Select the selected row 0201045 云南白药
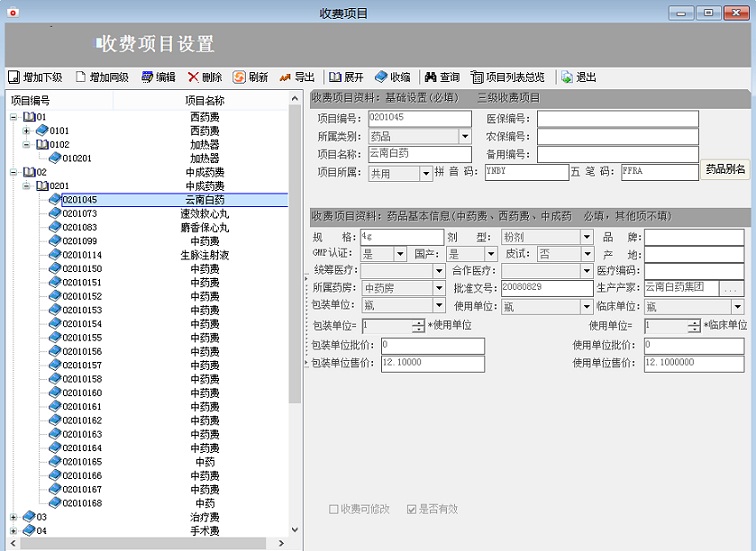Screen dimensions: 756x551 (175, 200)
